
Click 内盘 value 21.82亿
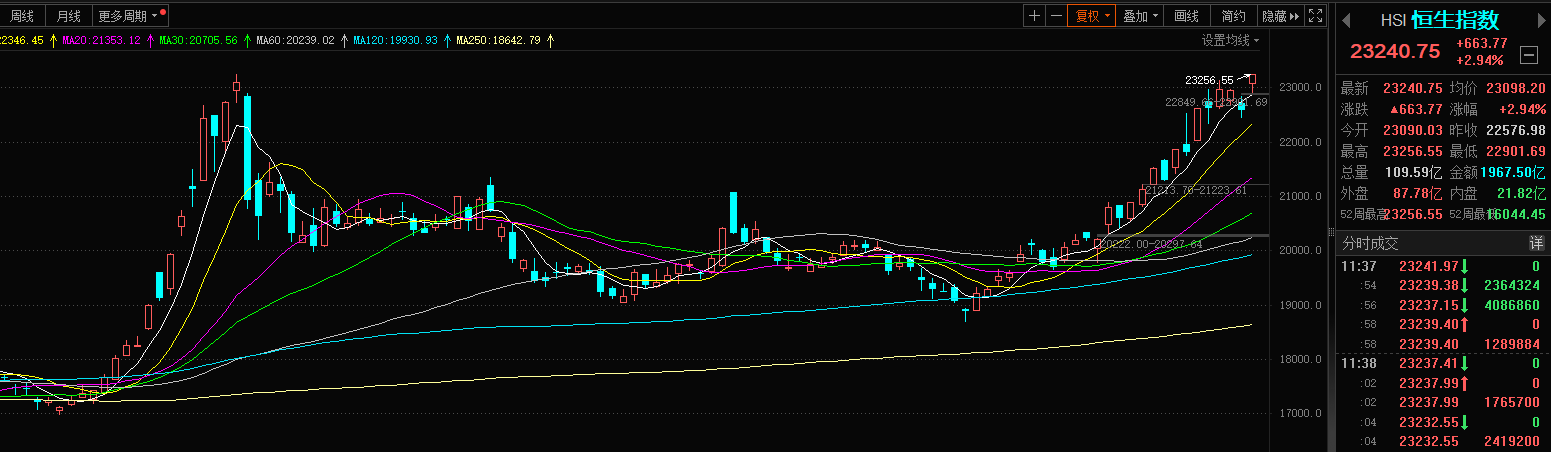tap(1520, 193)
